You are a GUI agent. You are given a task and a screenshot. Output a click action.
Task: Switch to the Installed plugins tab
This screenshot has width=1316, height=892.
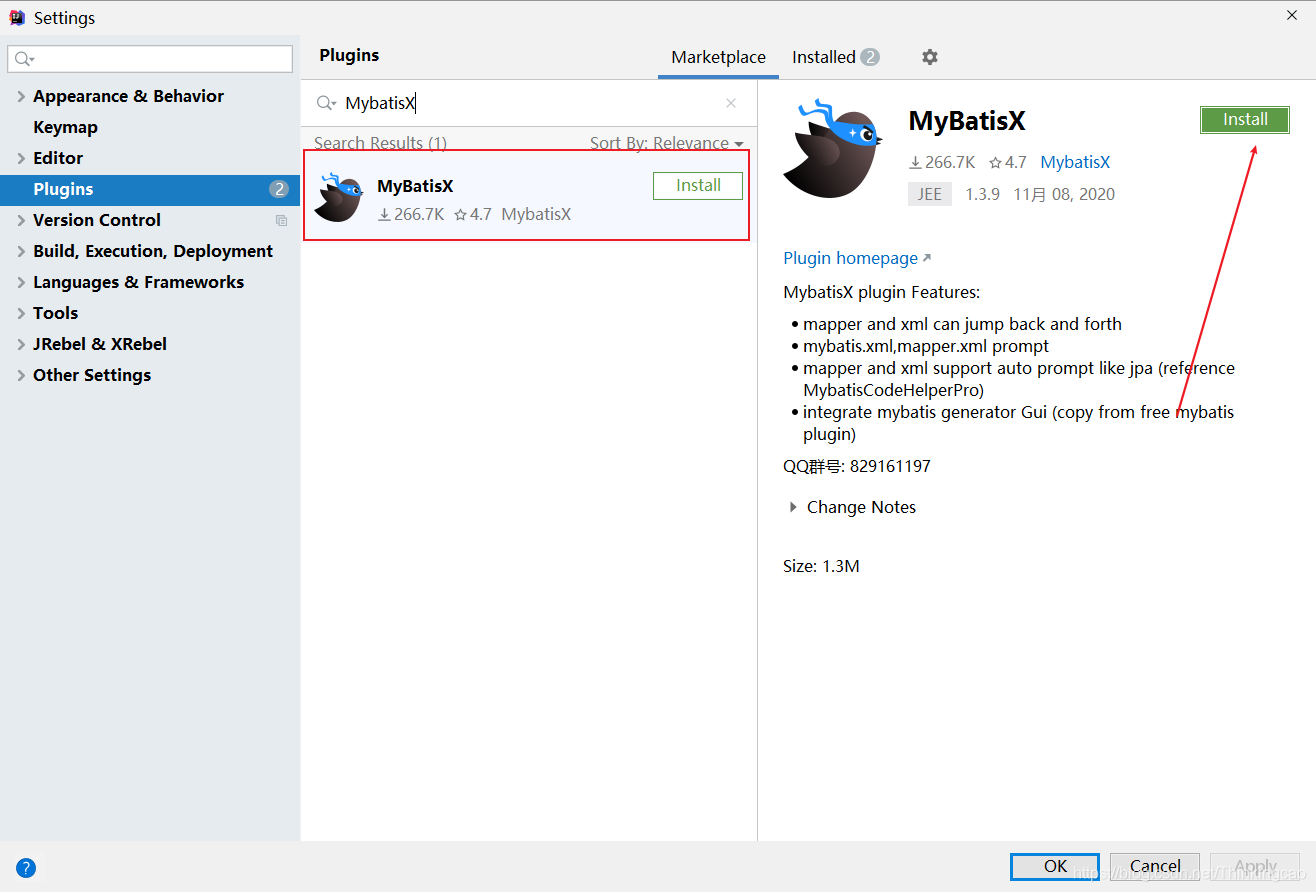pyautogui.click(x=835, y=57)
